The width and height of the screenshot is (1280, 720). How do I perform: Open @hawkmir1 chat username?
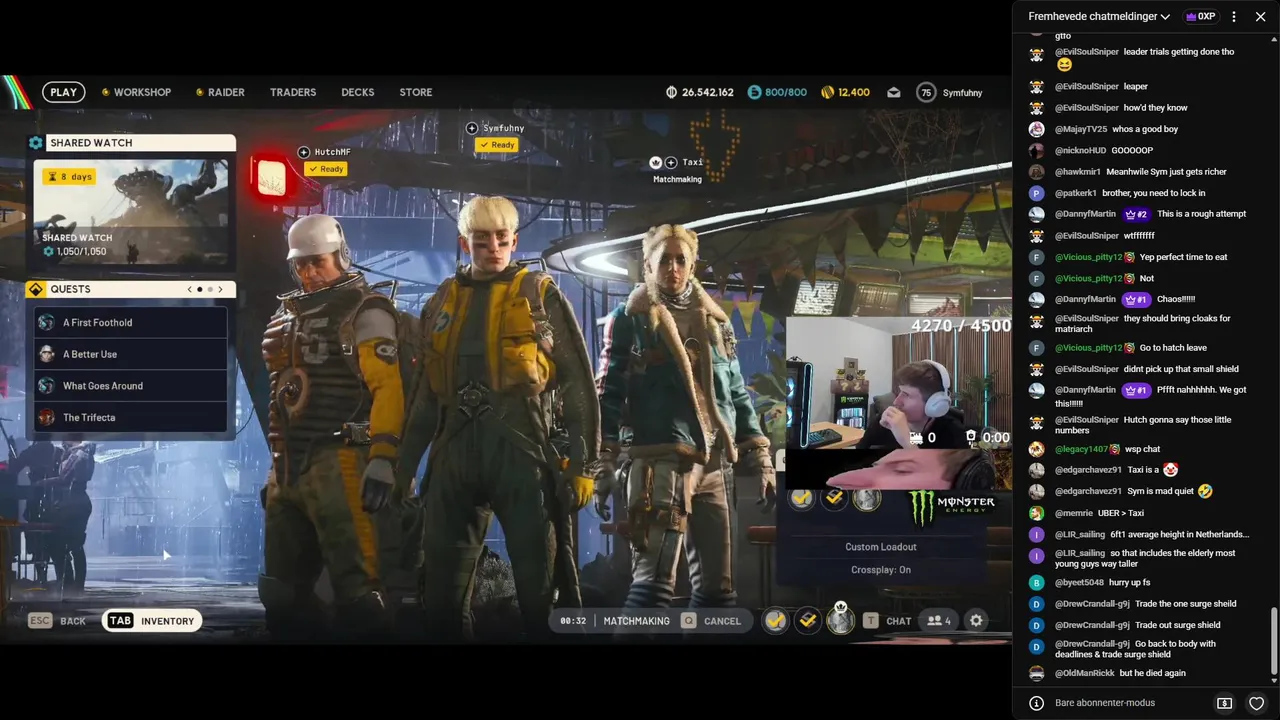1078,172
